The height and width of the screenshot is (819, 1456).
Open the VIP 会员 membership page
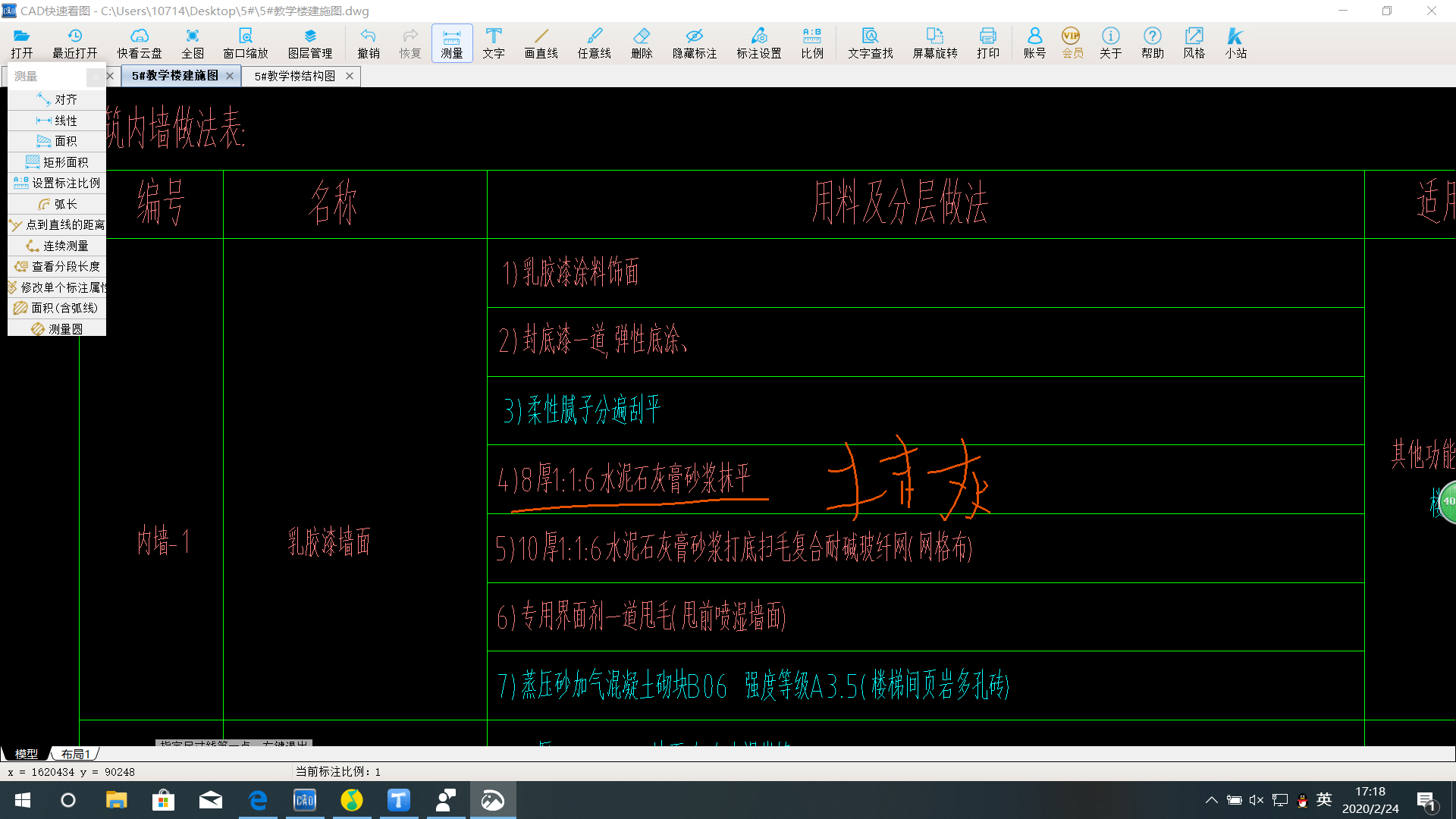click(x=1072, y=43)
